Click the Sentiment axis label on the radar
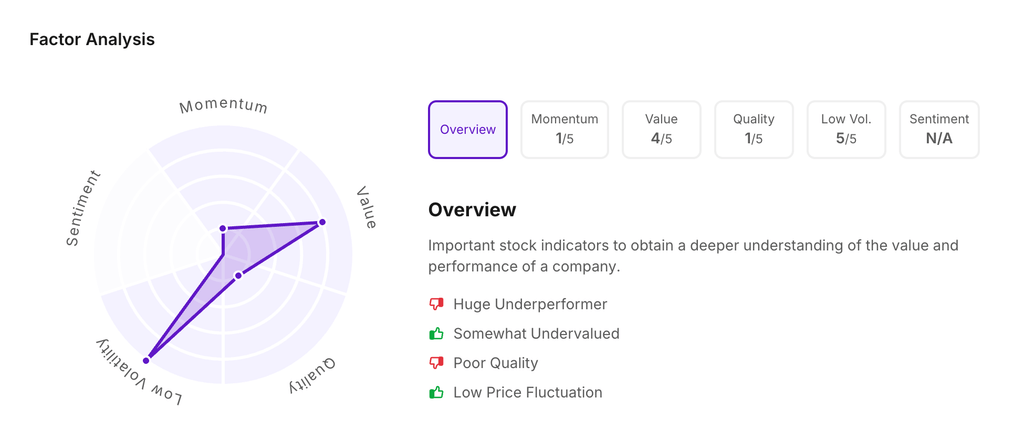 coord(84,209)
